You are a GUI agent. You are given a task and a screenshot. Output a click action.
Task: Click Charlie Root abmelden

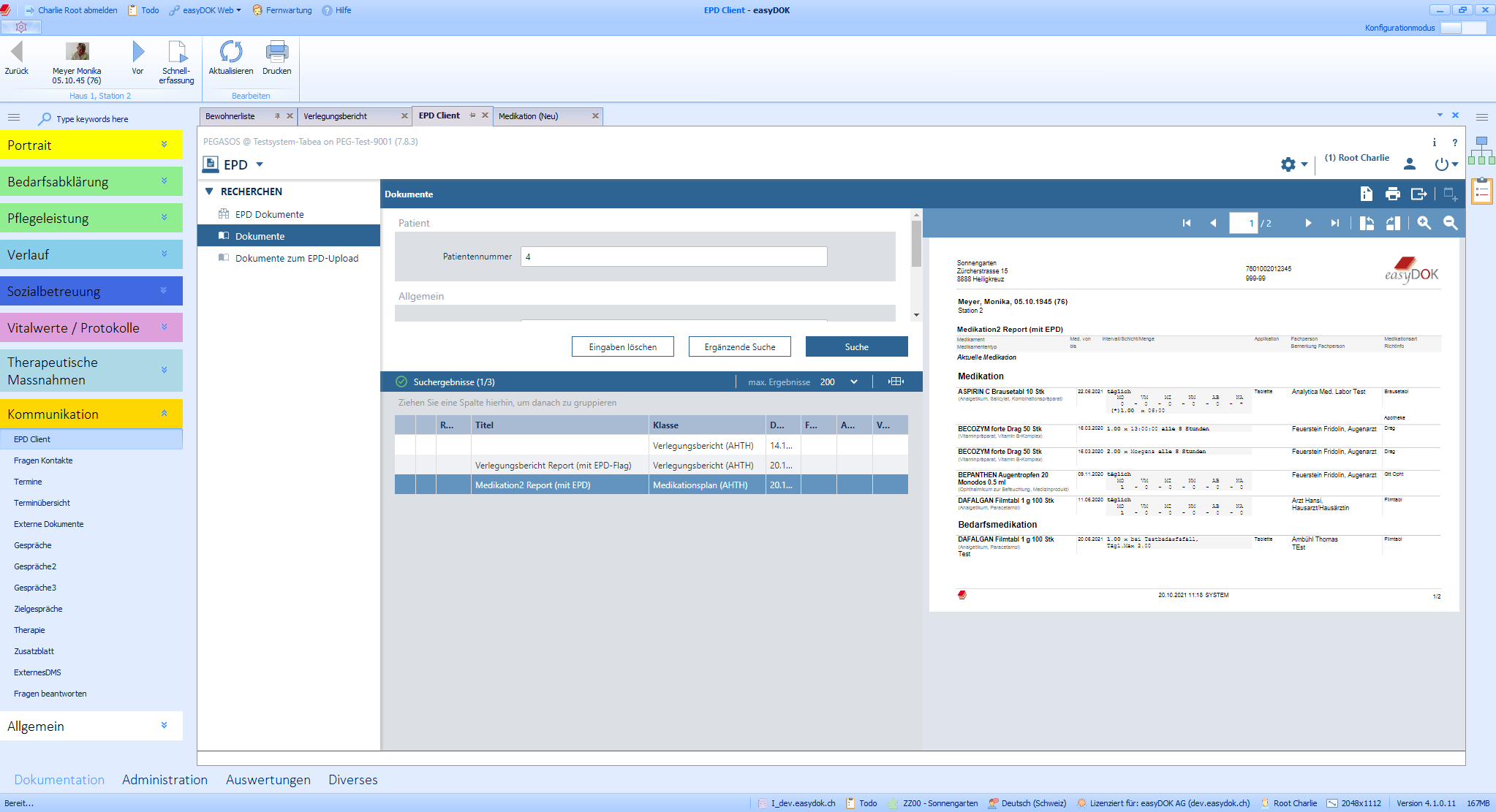tap(72, 10)
